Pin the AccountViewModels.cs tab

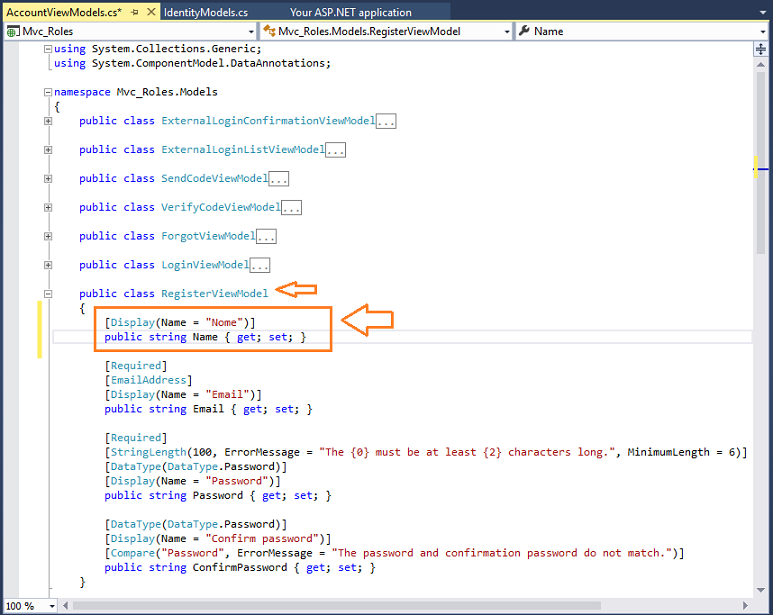[x=135, y=12]
